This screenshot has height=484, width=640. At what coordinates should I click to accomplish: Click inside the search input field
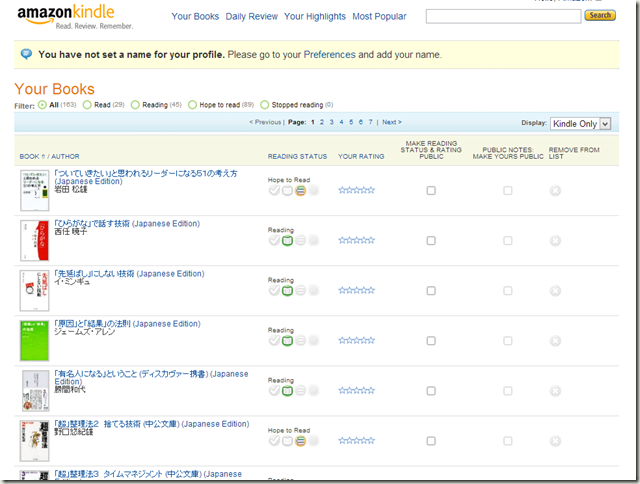pos(503,16)
